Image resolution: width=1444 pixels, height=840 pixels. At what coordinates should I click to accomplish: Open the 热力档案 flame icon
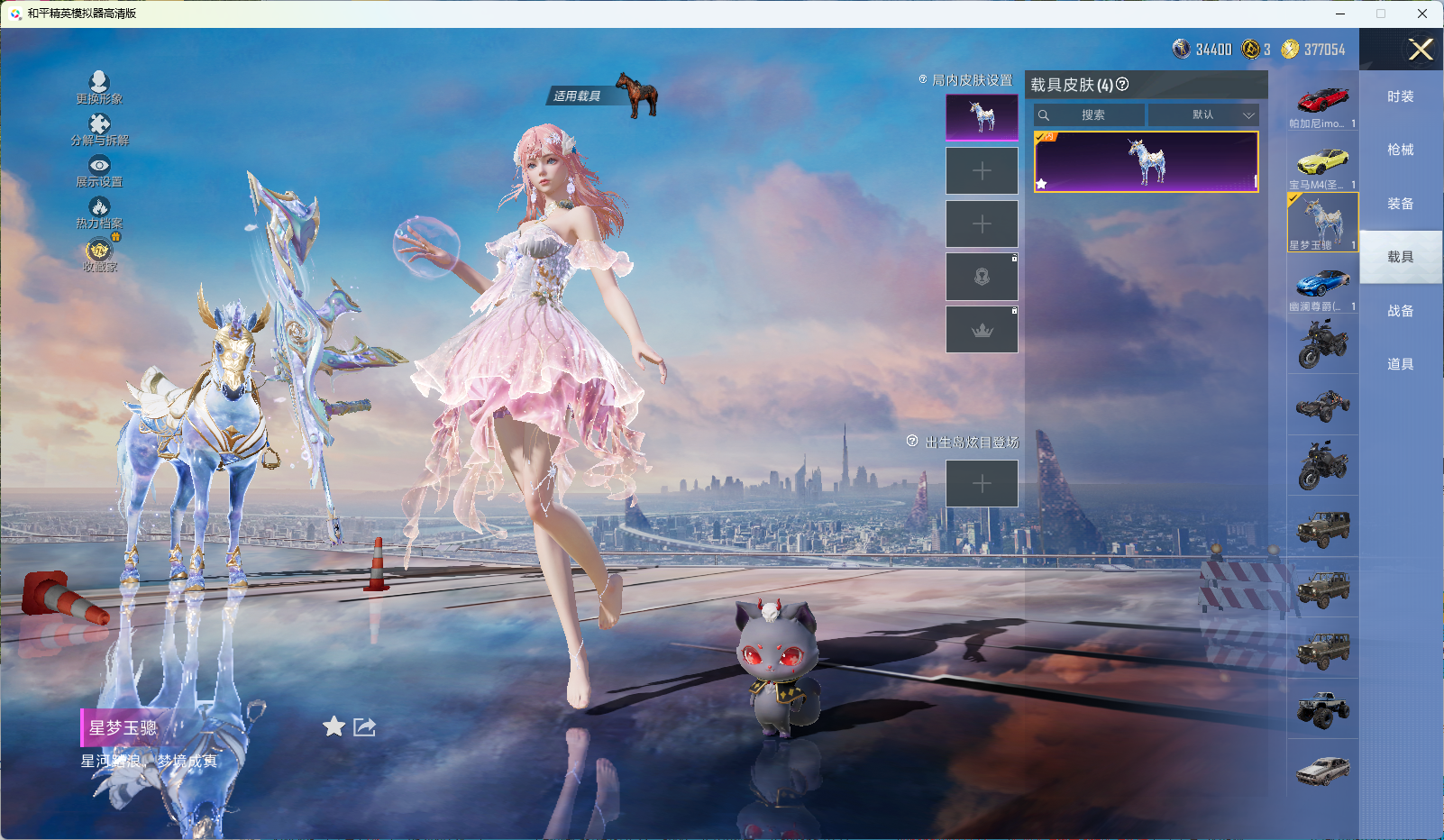tap(99, 208)
